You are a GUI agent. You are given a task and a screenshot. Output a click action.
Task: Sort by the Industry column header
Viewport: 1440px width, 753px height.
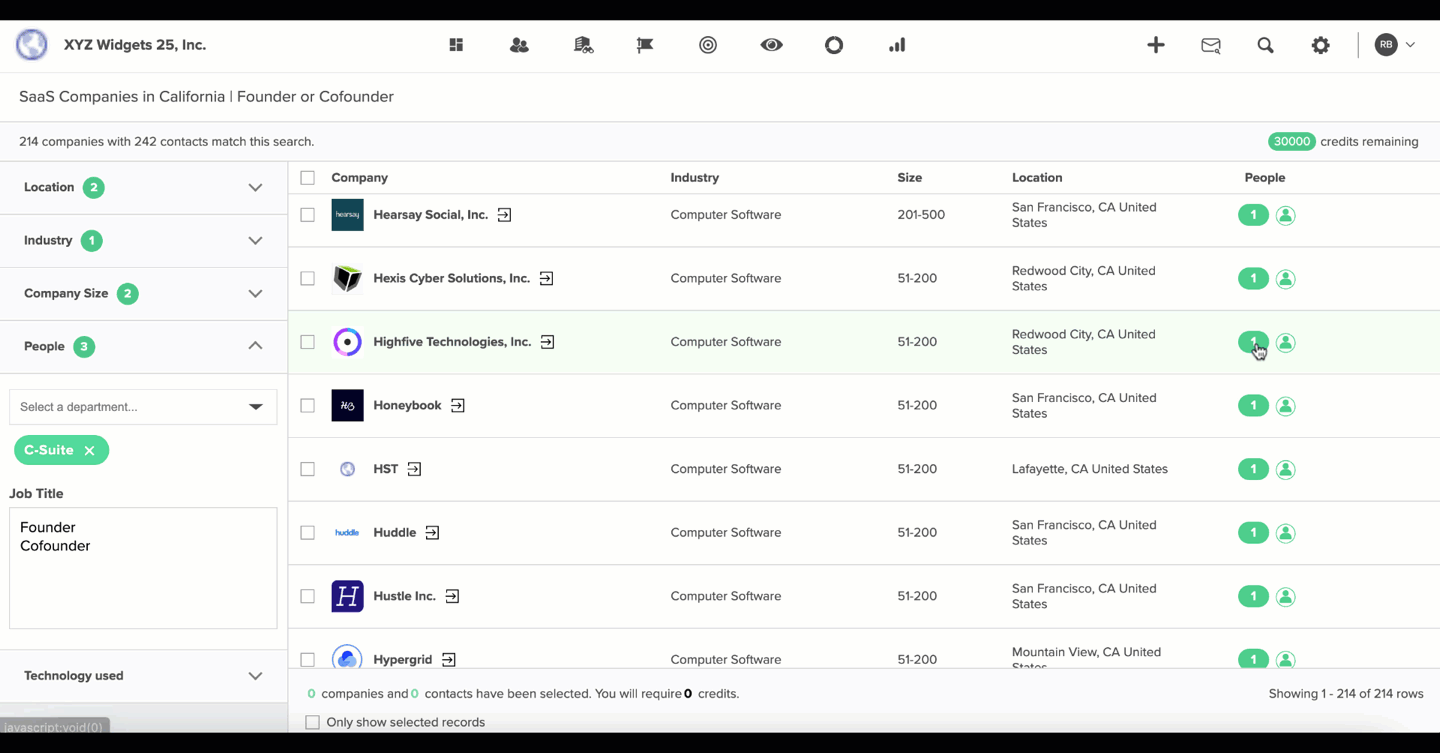[695, 178]
